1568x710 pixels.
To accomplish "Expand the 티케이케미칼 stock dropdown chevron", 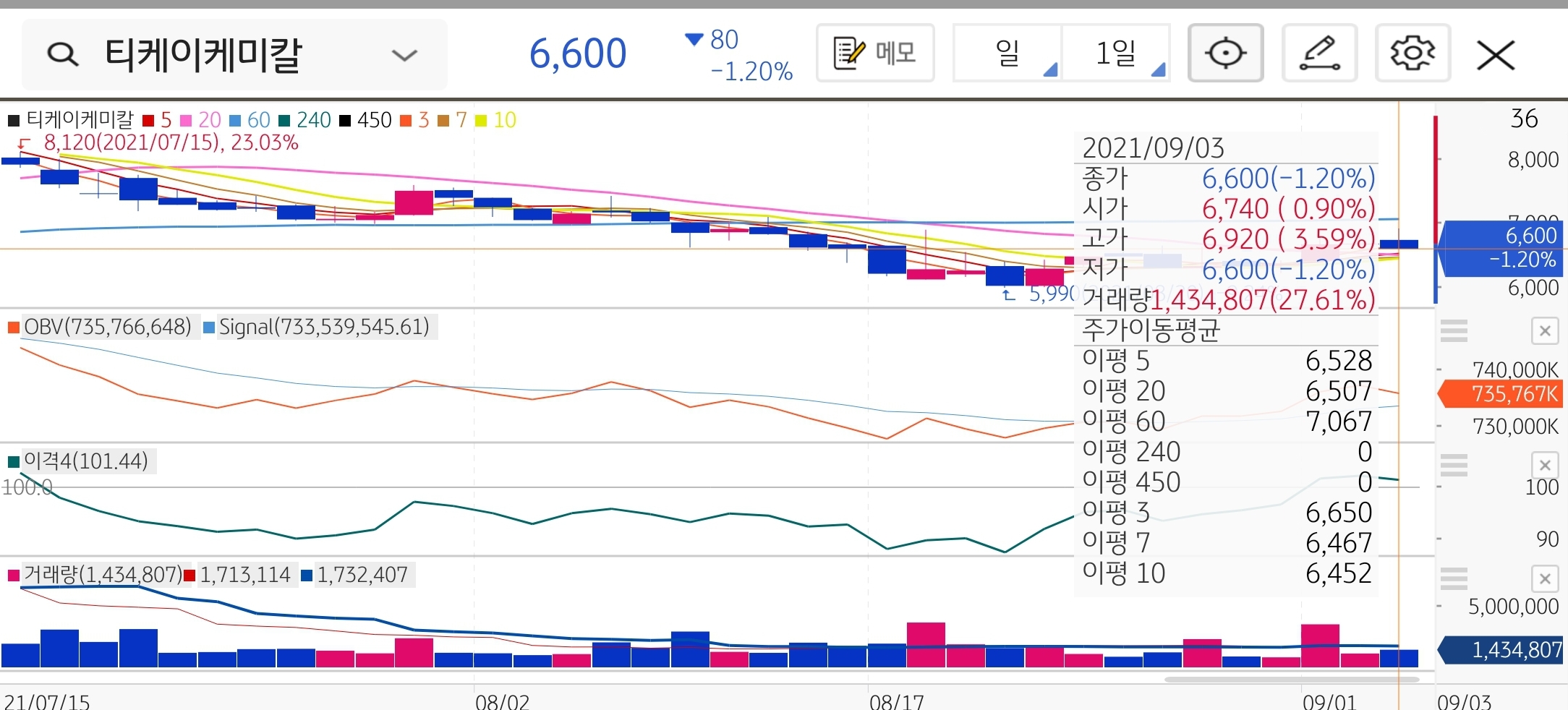I will 404,55.
